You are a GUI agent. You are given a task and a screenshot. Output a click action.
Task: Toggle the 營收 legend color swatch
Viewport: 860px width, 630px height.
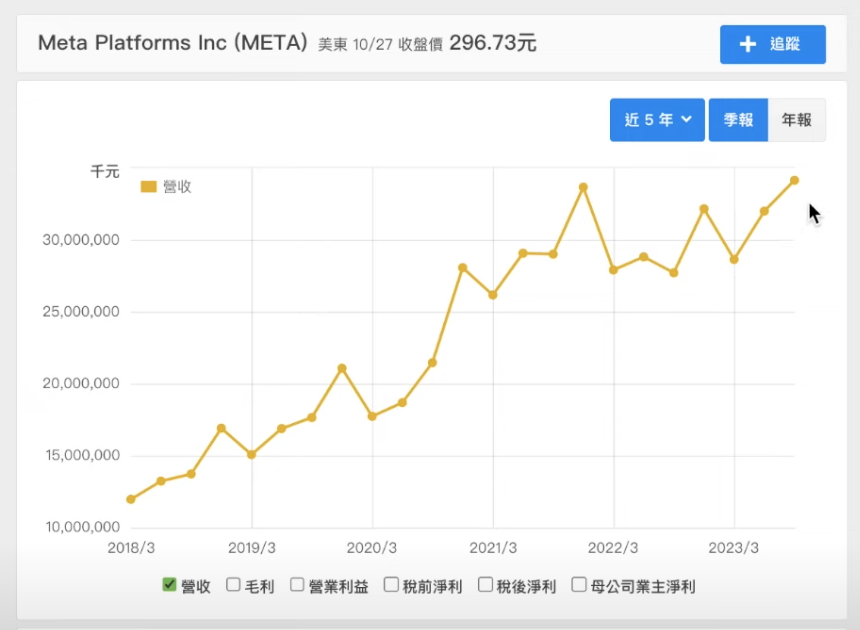pyautogui.click(x=149, y=187)
